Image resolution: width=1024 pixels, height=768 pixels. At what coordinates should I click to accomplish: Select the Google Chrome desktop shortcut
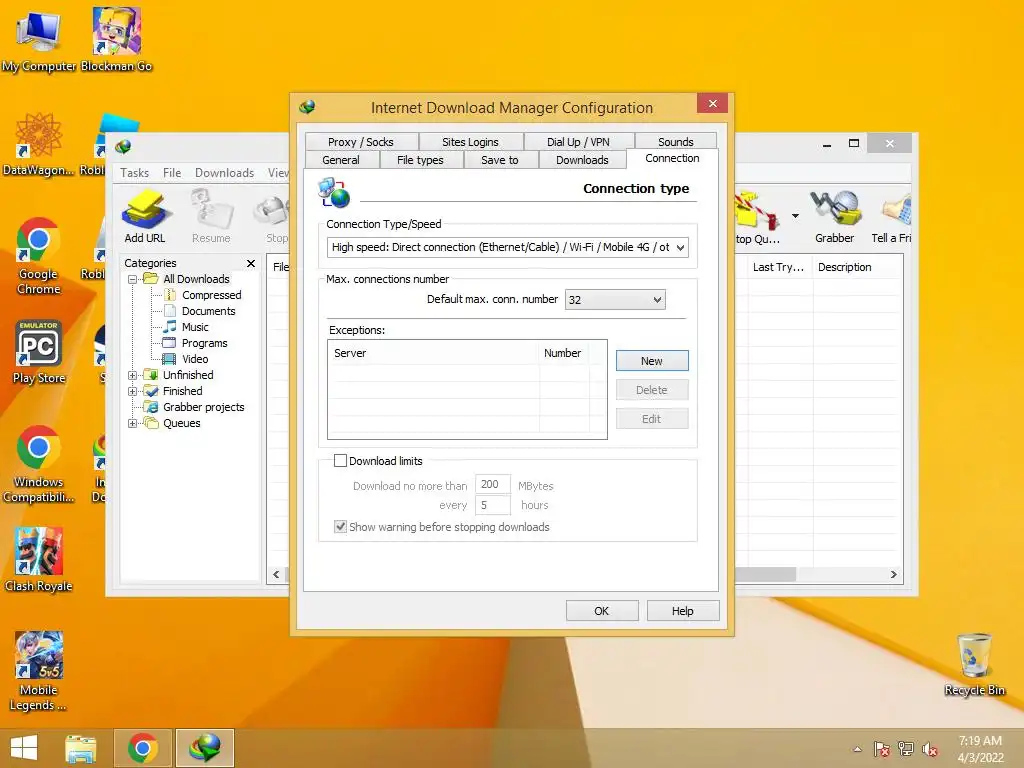(x=38, y=256)
